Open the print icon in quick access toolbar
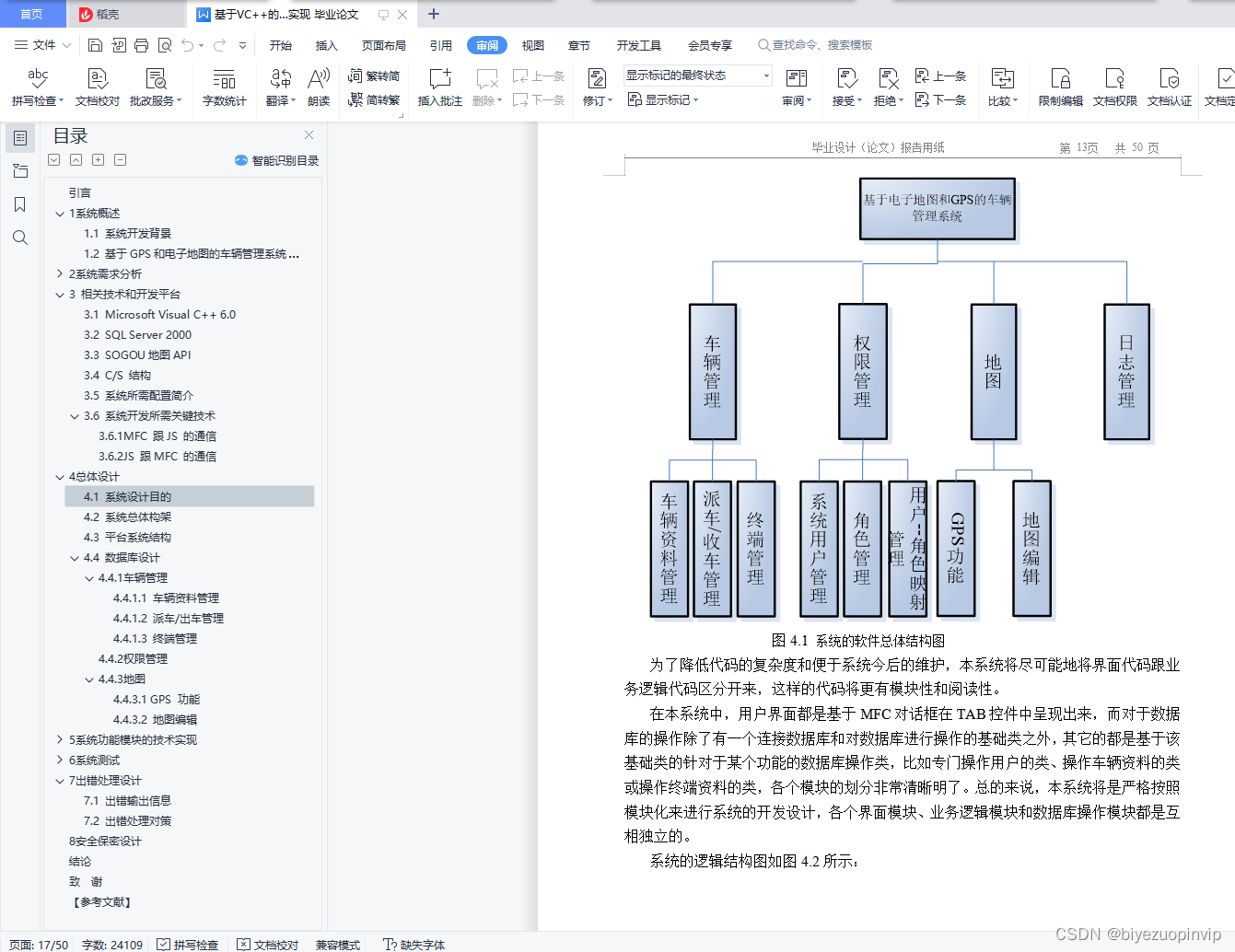1235x952 pixels. pyautogui.click(x=140, y=44)
